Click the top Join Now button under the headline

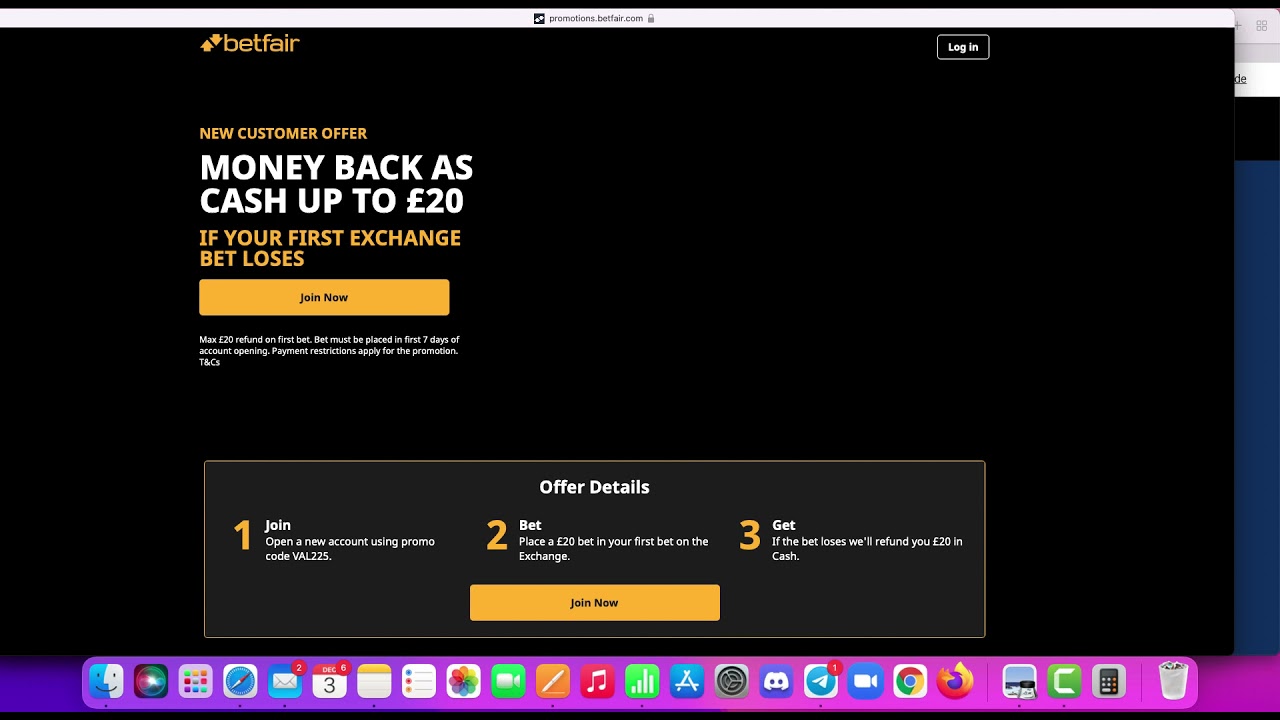[324, 297]
